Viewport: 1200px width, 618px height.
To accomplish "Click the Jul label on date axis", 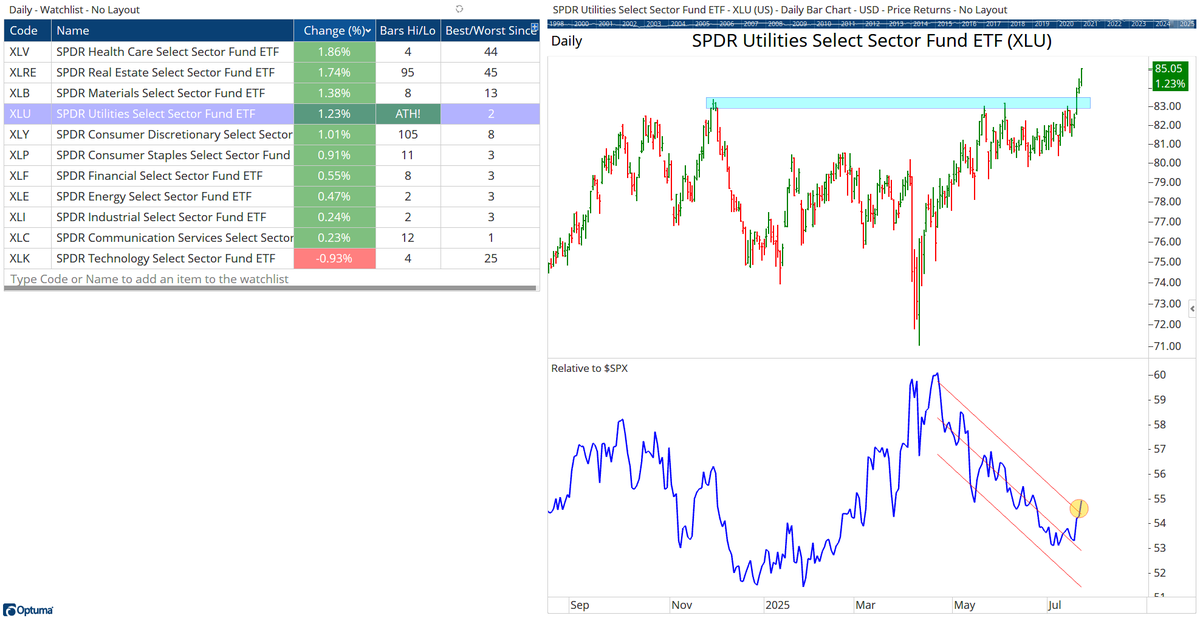I will click(x=1055, y=605).
